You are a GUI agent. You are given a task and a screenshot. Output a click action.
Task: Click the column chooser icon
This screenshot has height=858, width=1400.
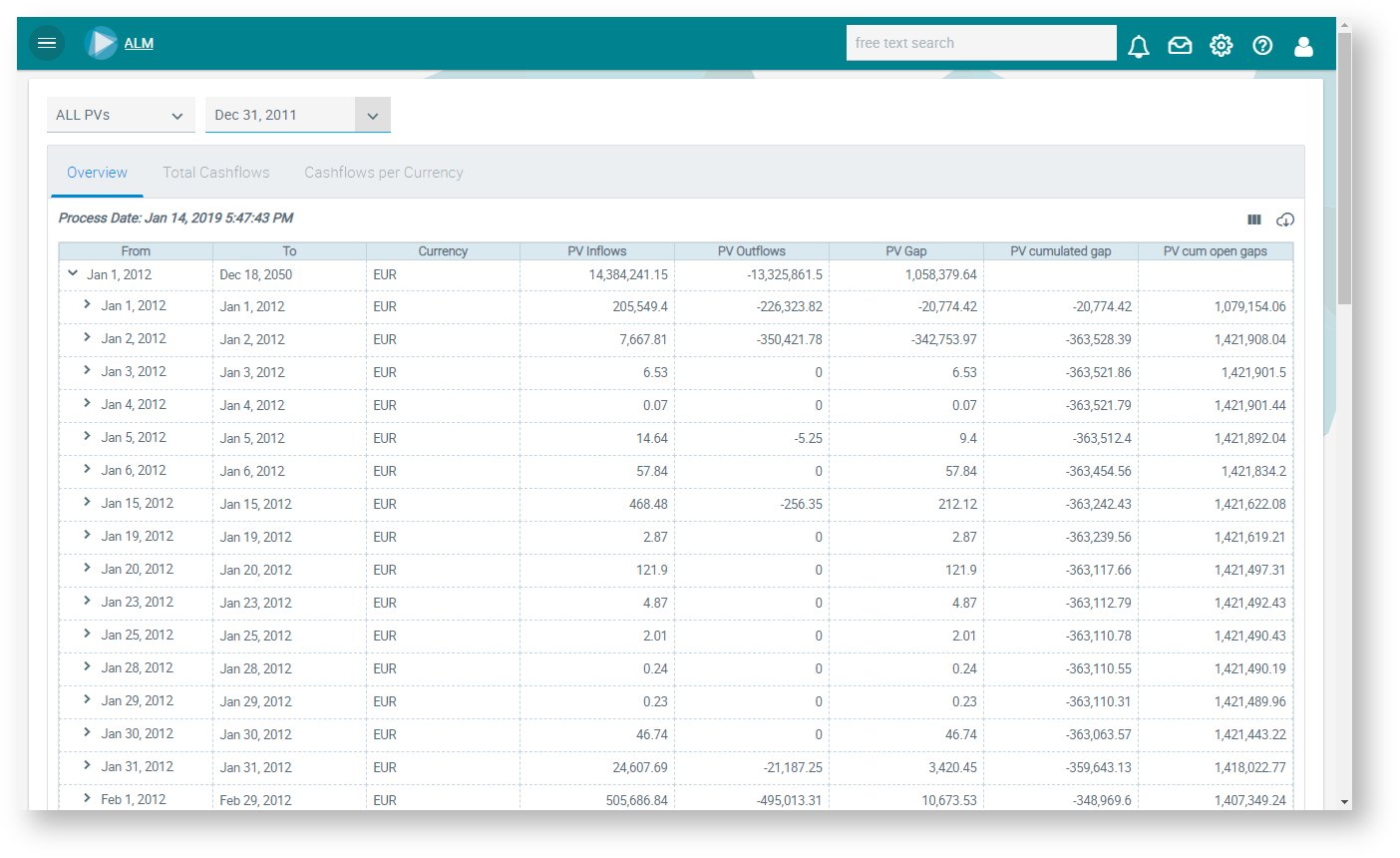point(1254,219)
